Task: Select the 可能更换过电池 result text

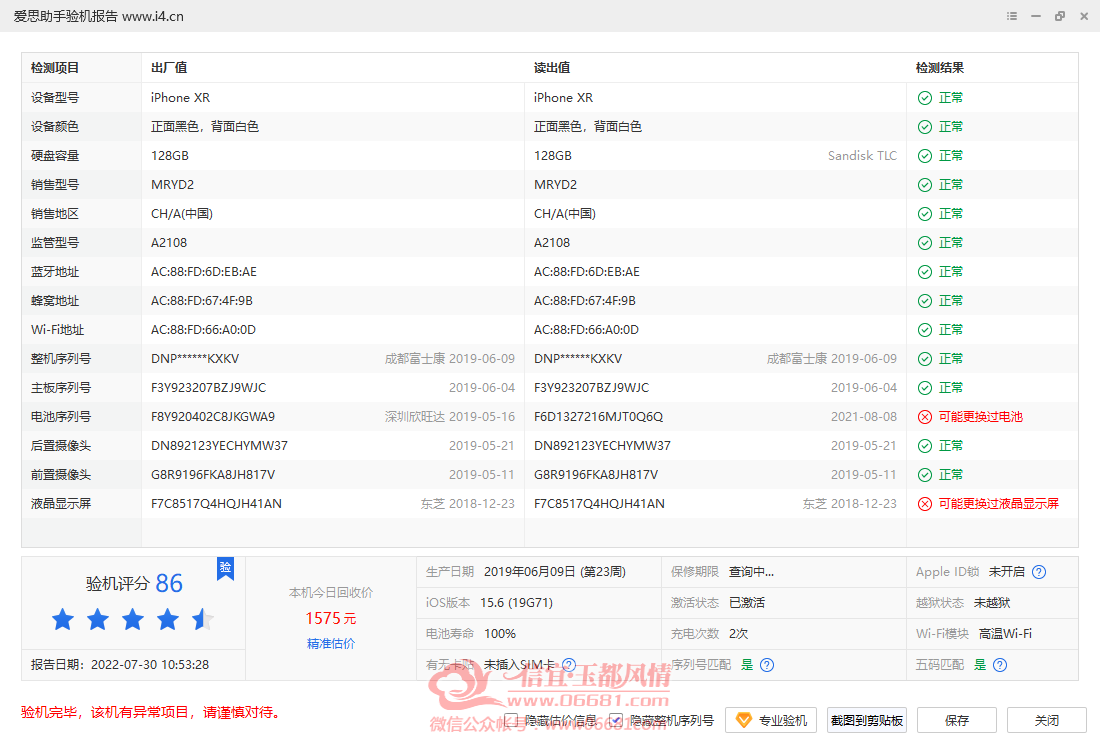Action: [x=981, y=417]
